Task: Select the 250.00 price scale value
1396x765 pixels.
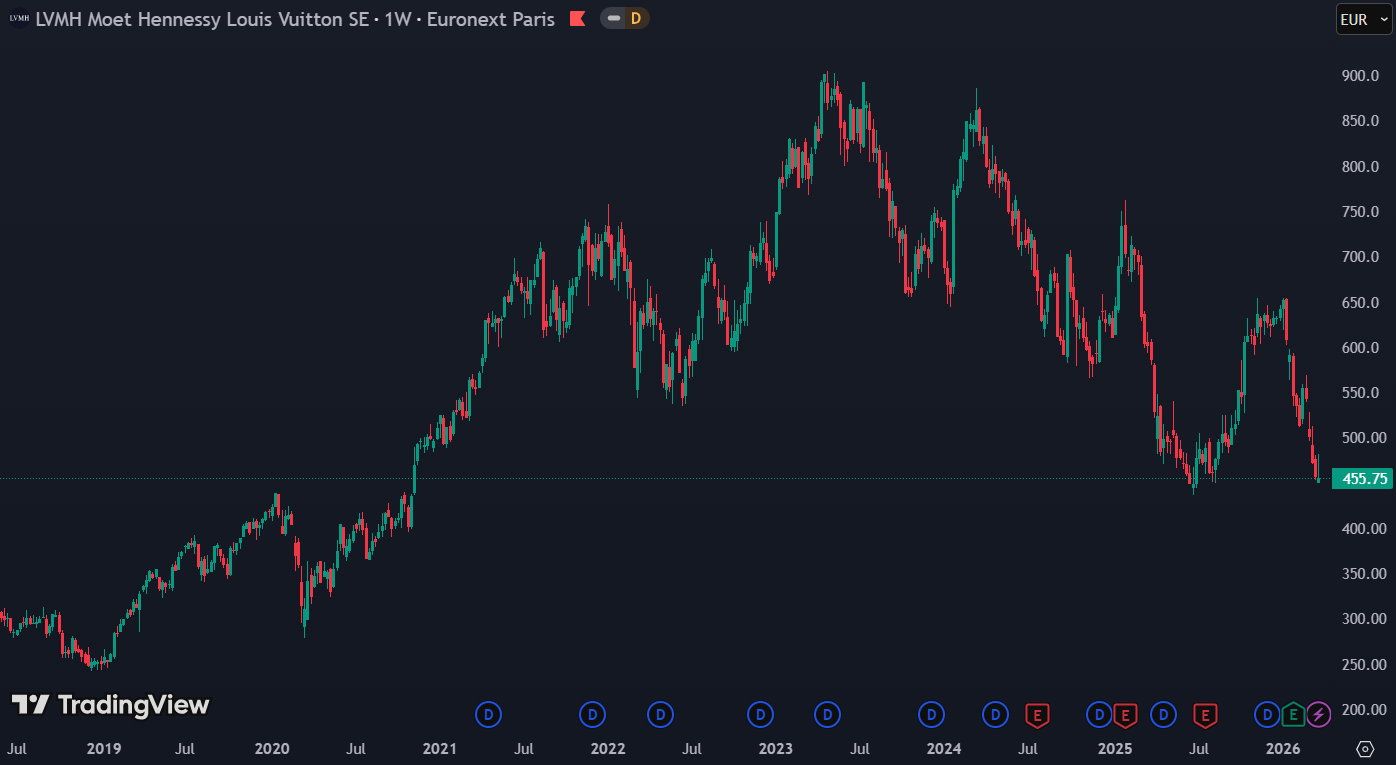Action: [1364, 665]
